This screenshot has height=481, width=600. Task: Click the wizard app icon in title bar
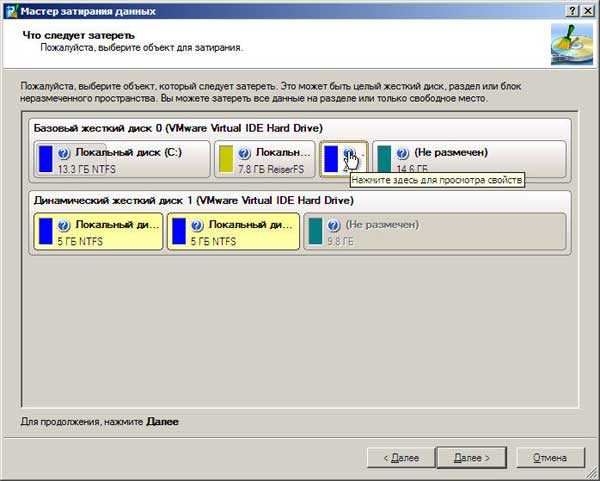pyautogui.click(x=12, y=11)
